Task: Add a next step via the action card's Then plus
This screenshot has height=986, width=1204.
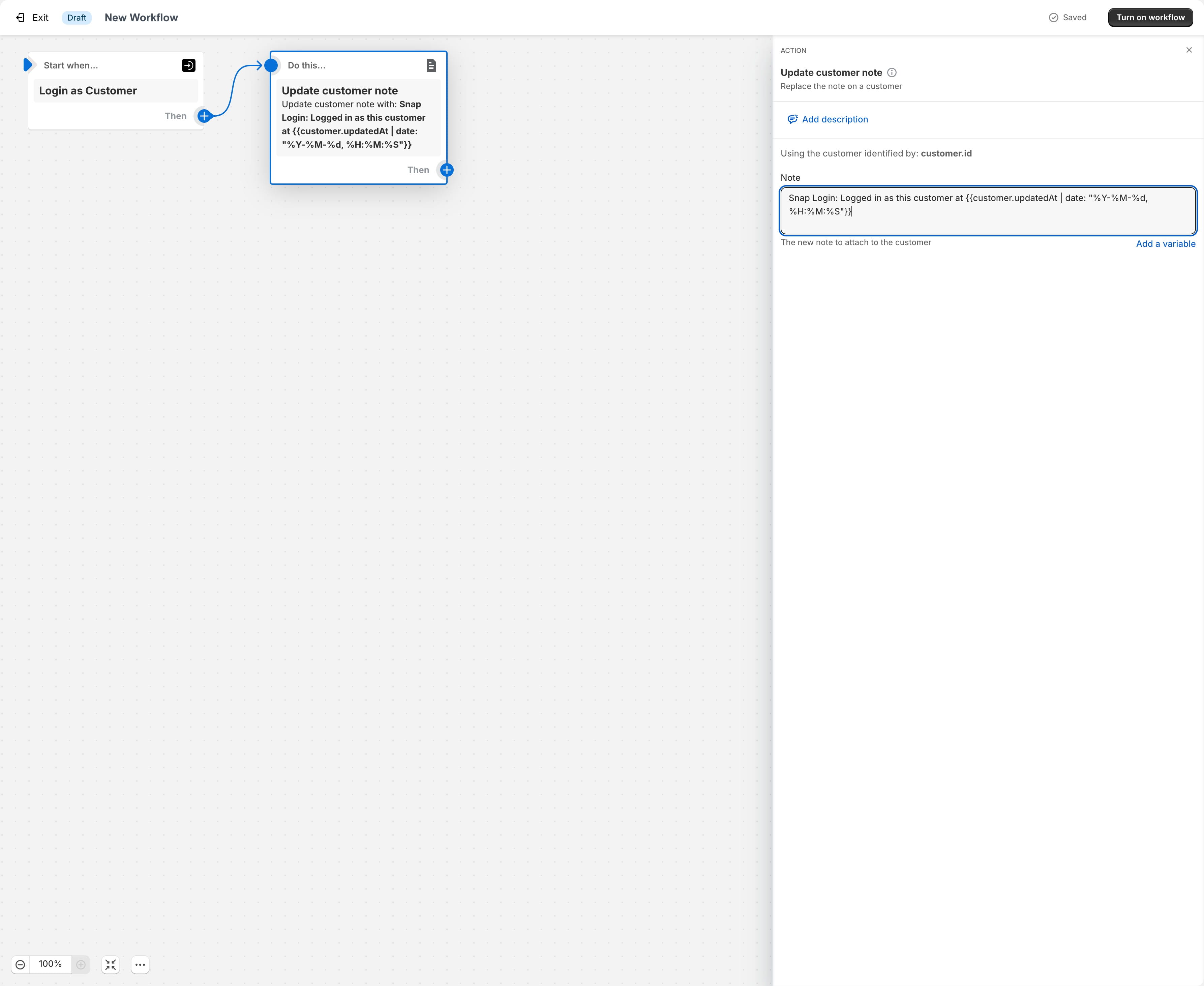Action: pos(446,170)
